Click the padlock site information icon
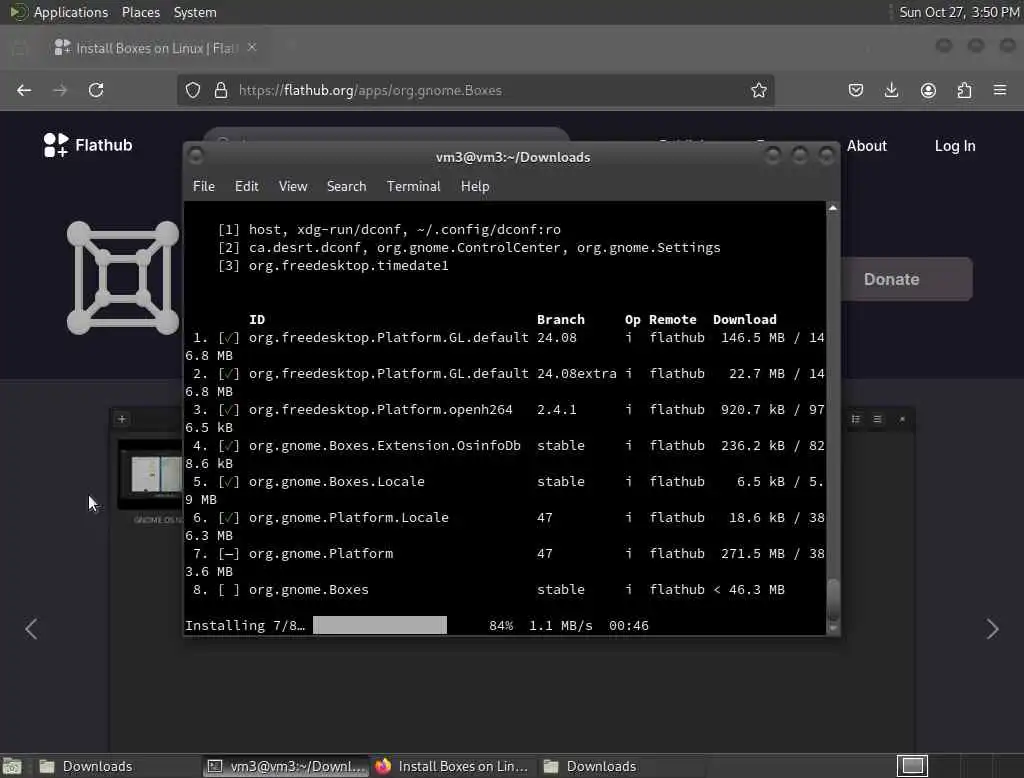Image resolution: width=1024 pixels, height=778 pixels. (221, 90)
